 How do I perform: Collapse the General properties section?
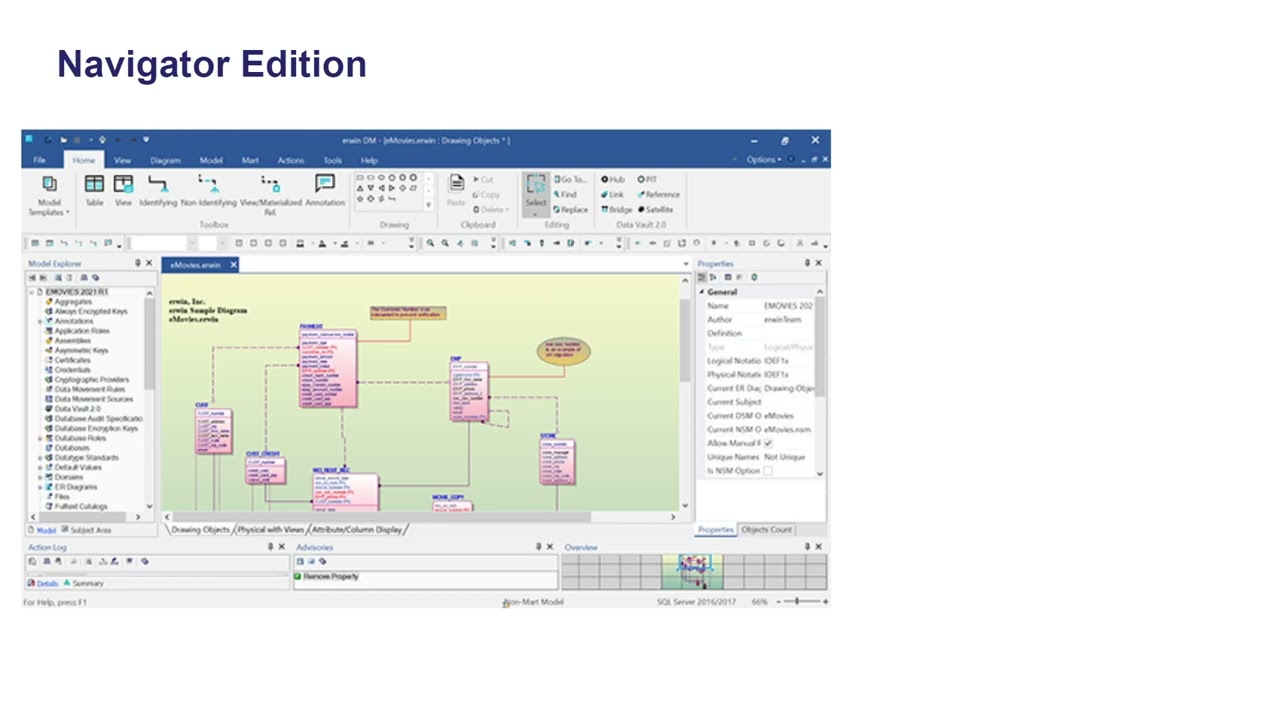[x=702, y=292]
